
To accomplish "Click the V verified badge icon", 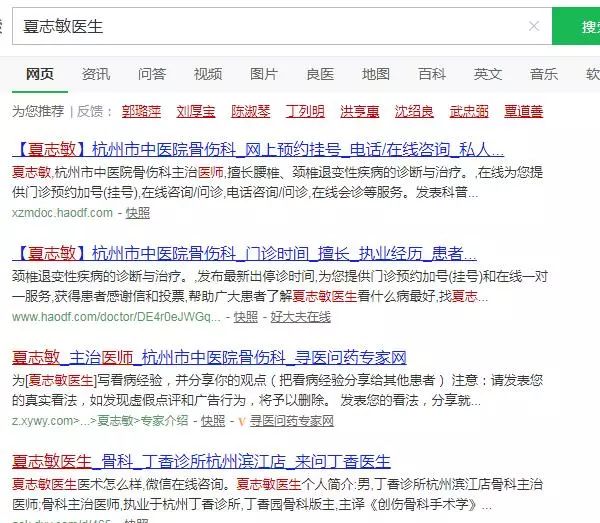I will click(241, 422).
